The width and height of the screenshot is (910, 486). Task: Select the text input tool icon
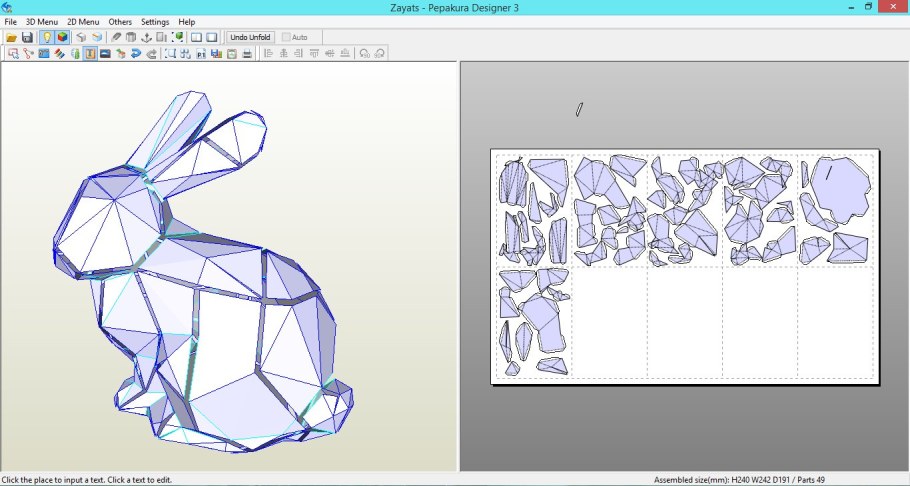point(90,53)
